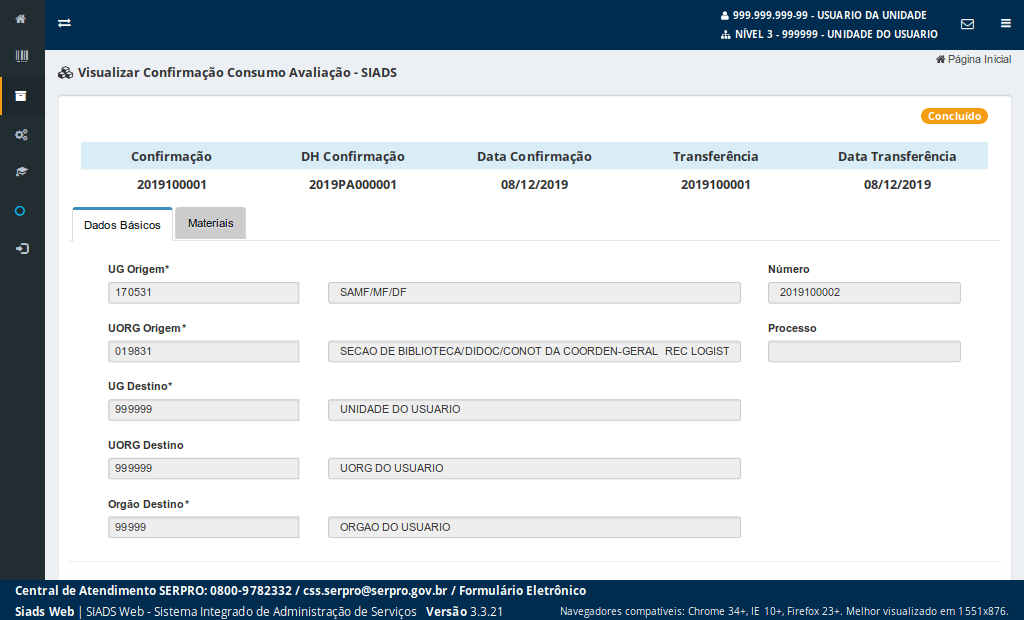Click the UG Origem code field 170531

tap(204, 293)
